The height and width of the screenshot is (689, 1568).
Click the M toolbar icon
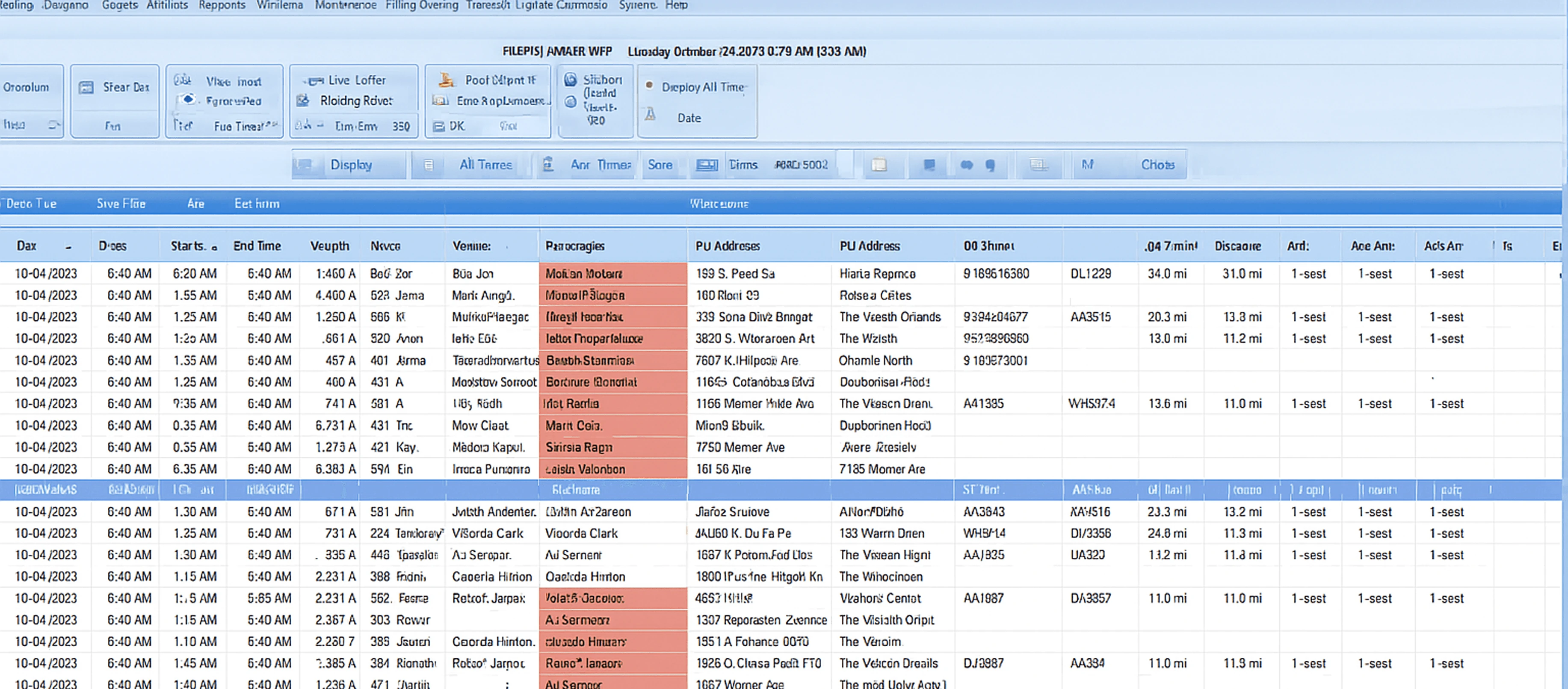point(1087,164)
